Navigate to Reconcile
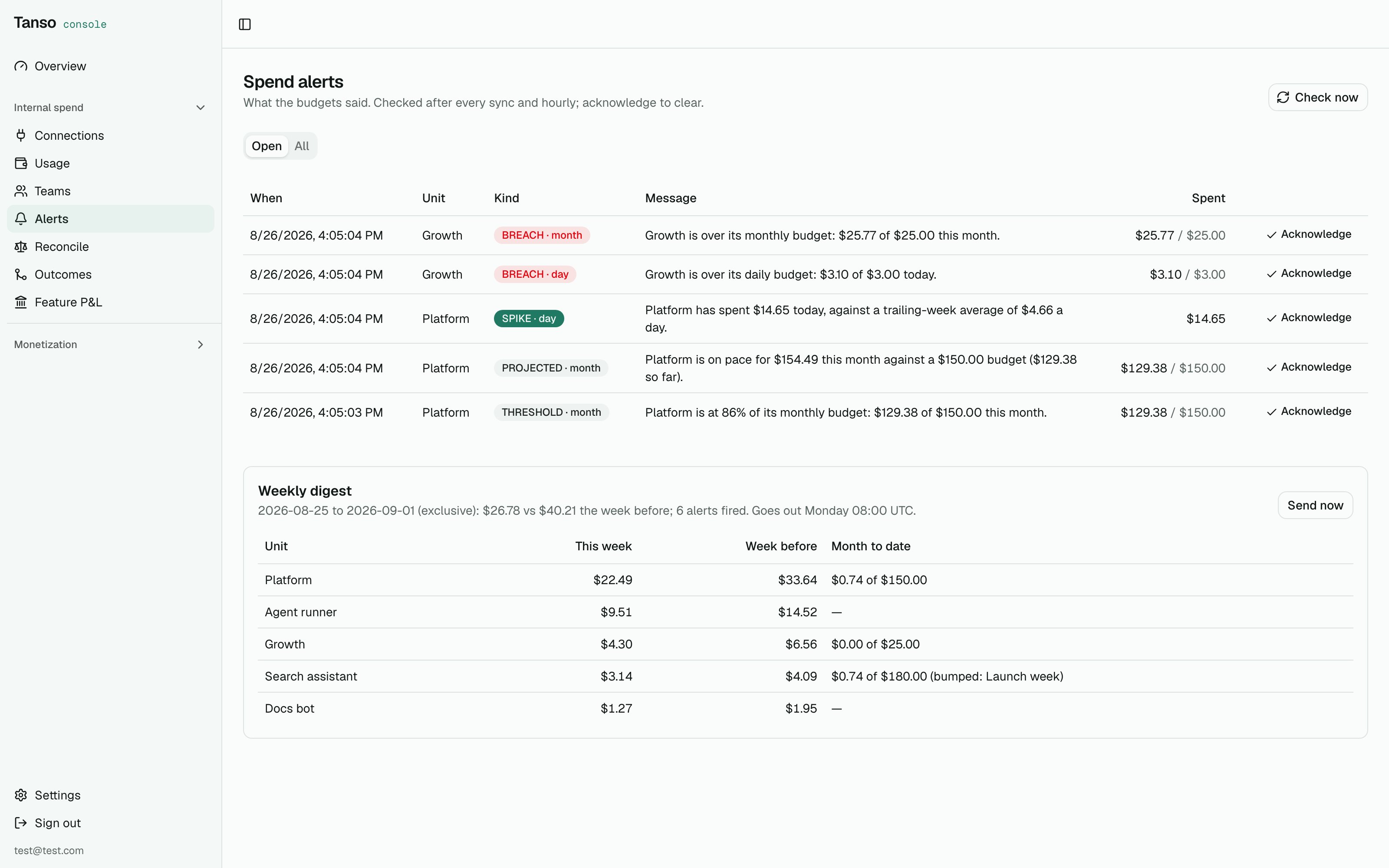 (x=111, y=247)
